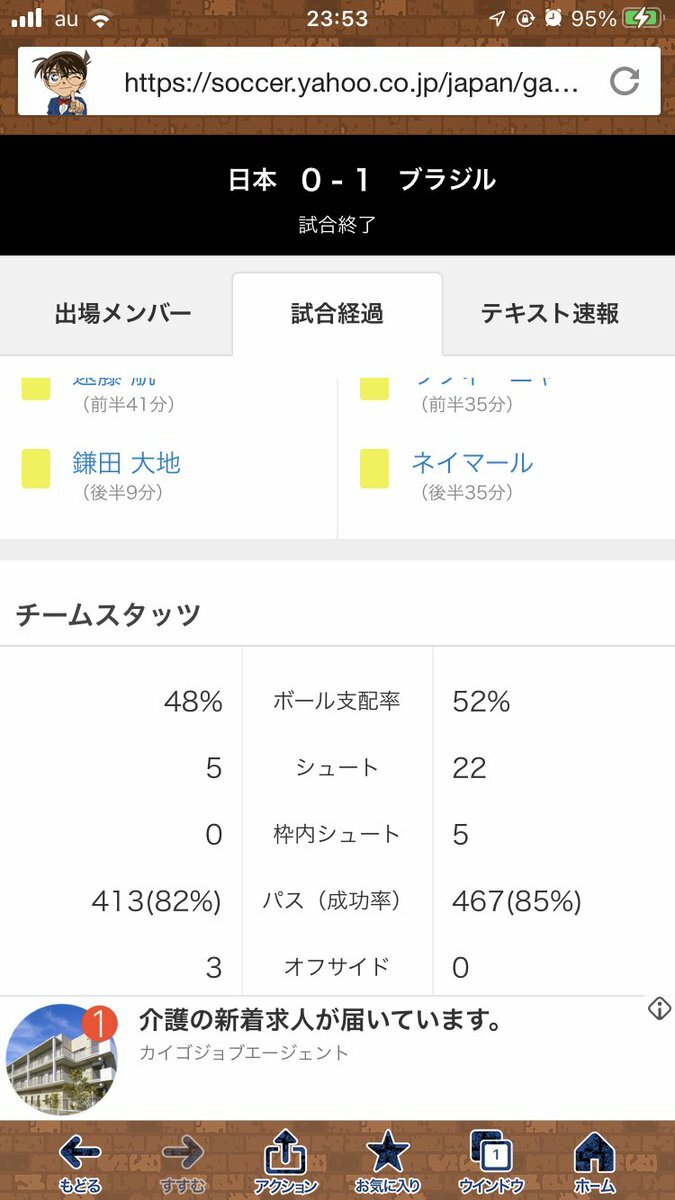The height and width of the screenshot is (1200, 675).
Task: Tap the battery indicator in status bar
Action: pos(641,19)
